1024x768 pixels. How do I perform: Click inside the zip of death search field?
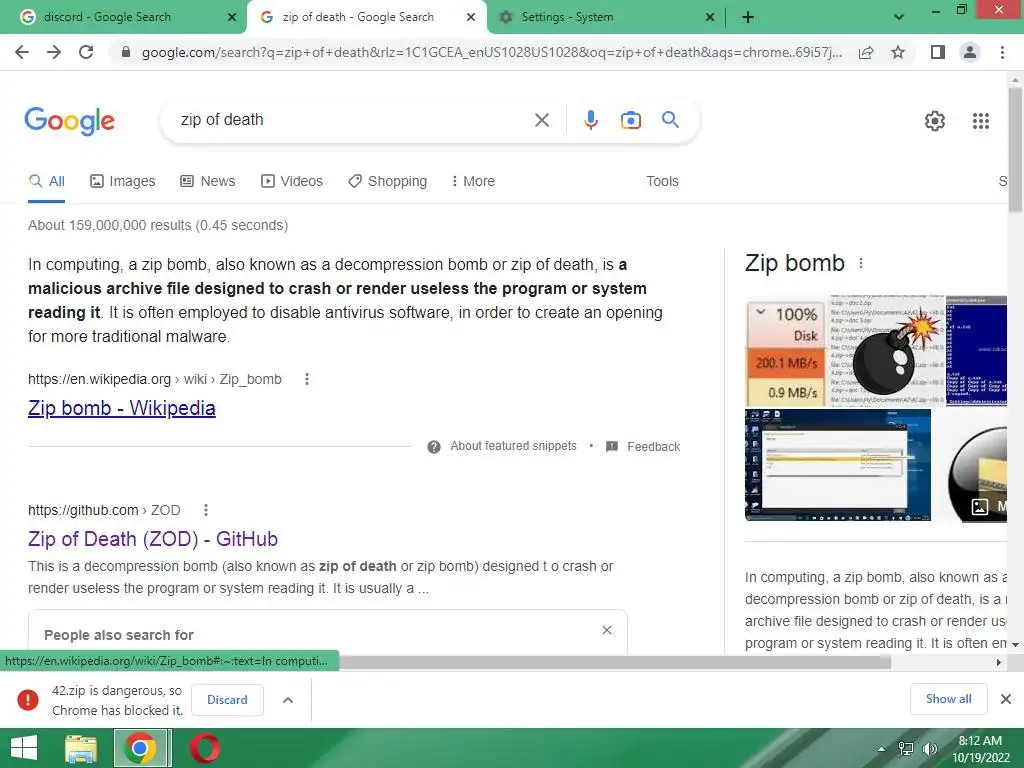coord(353,120)
